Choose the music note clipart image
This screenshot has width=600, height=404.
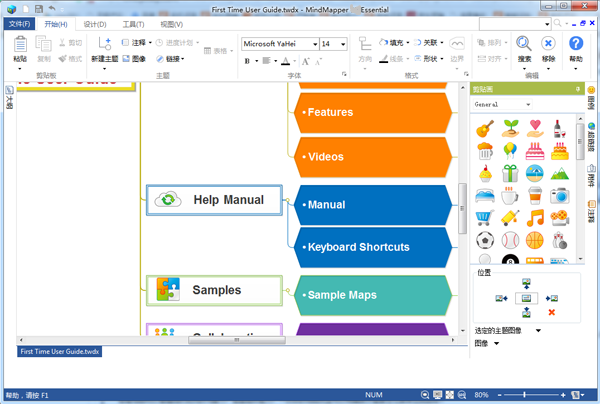tap(535, 218)
